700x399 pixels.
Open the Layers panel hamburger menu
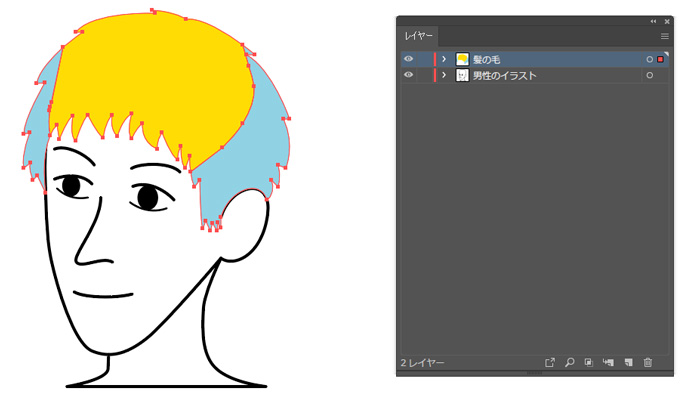click(x=665, y=36)
